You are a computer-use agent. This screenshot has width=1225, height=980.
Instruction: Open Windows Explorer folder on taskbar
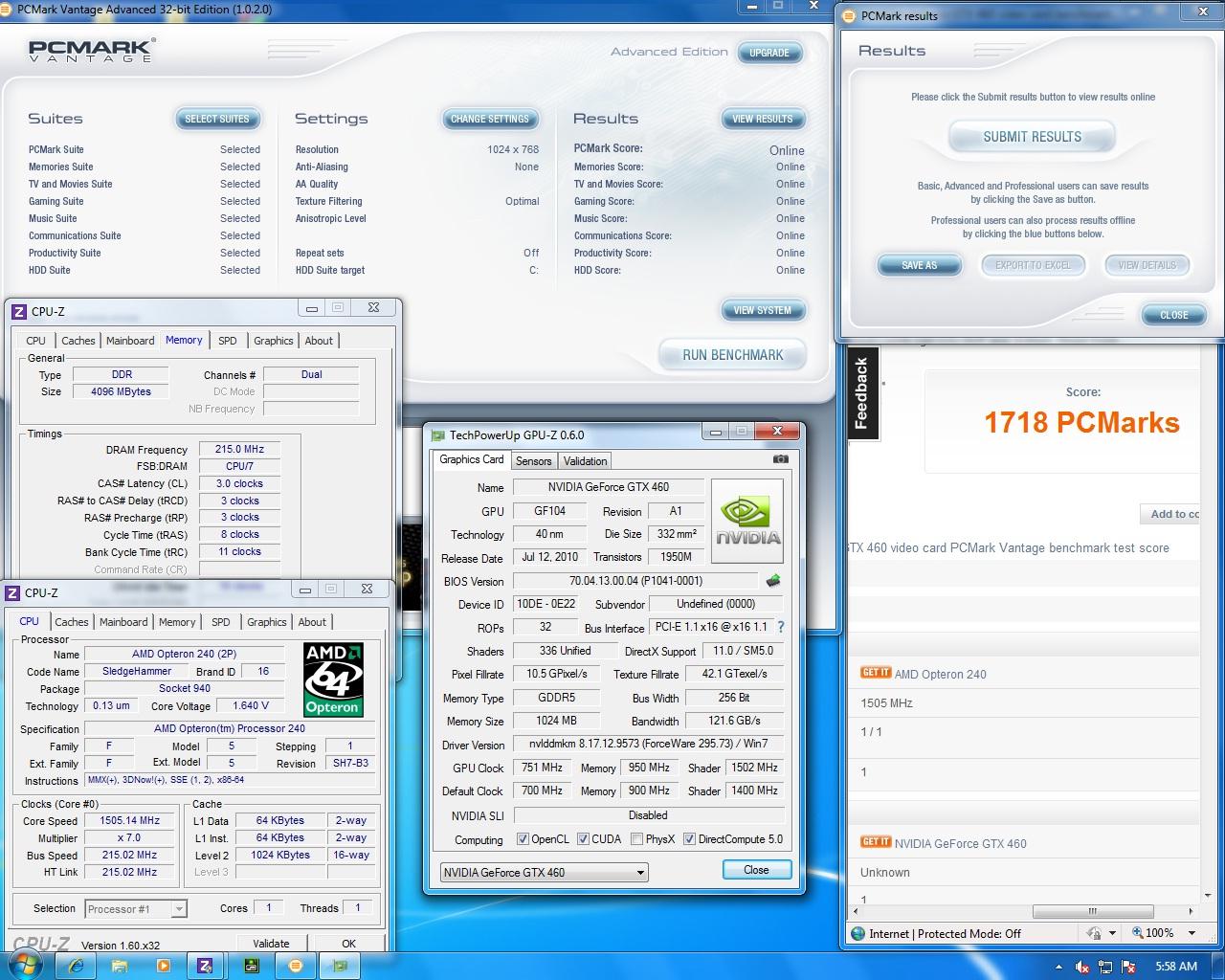click(119, 966)
